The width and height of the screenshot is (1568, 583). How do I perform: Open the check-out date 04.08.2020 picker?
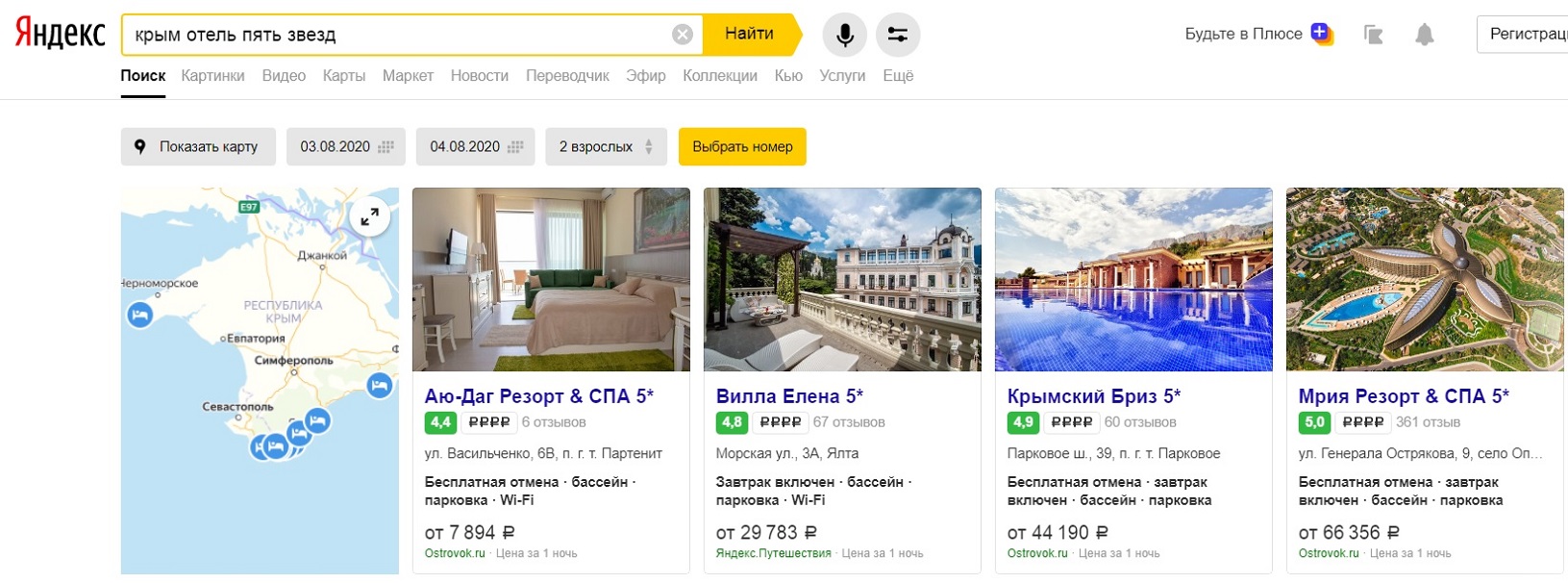coord(476,147)
